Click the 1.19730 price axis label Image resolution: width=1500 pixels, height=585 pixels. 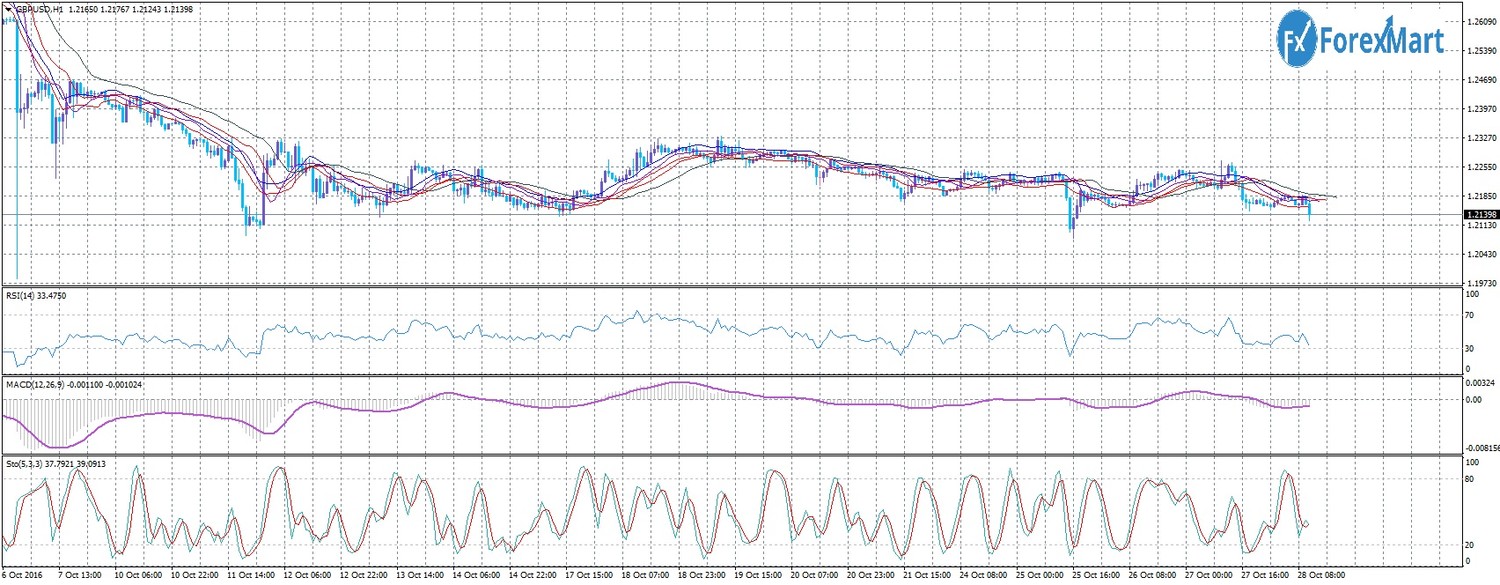pos(1478,284)
